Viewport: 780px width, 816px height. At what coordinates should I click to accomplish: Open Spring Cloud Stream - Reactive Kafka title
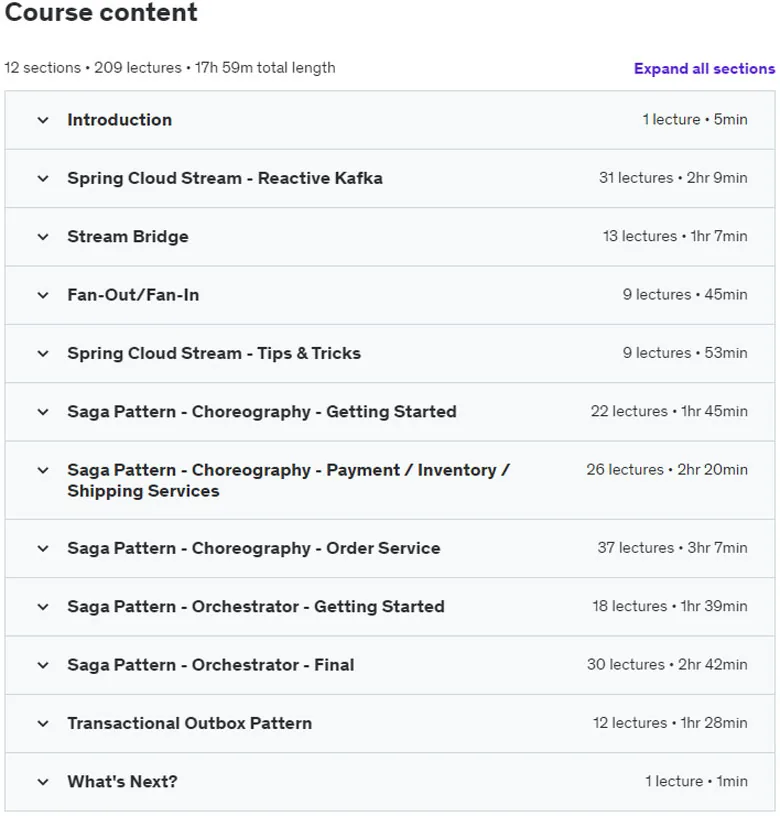tap(225, 178)
